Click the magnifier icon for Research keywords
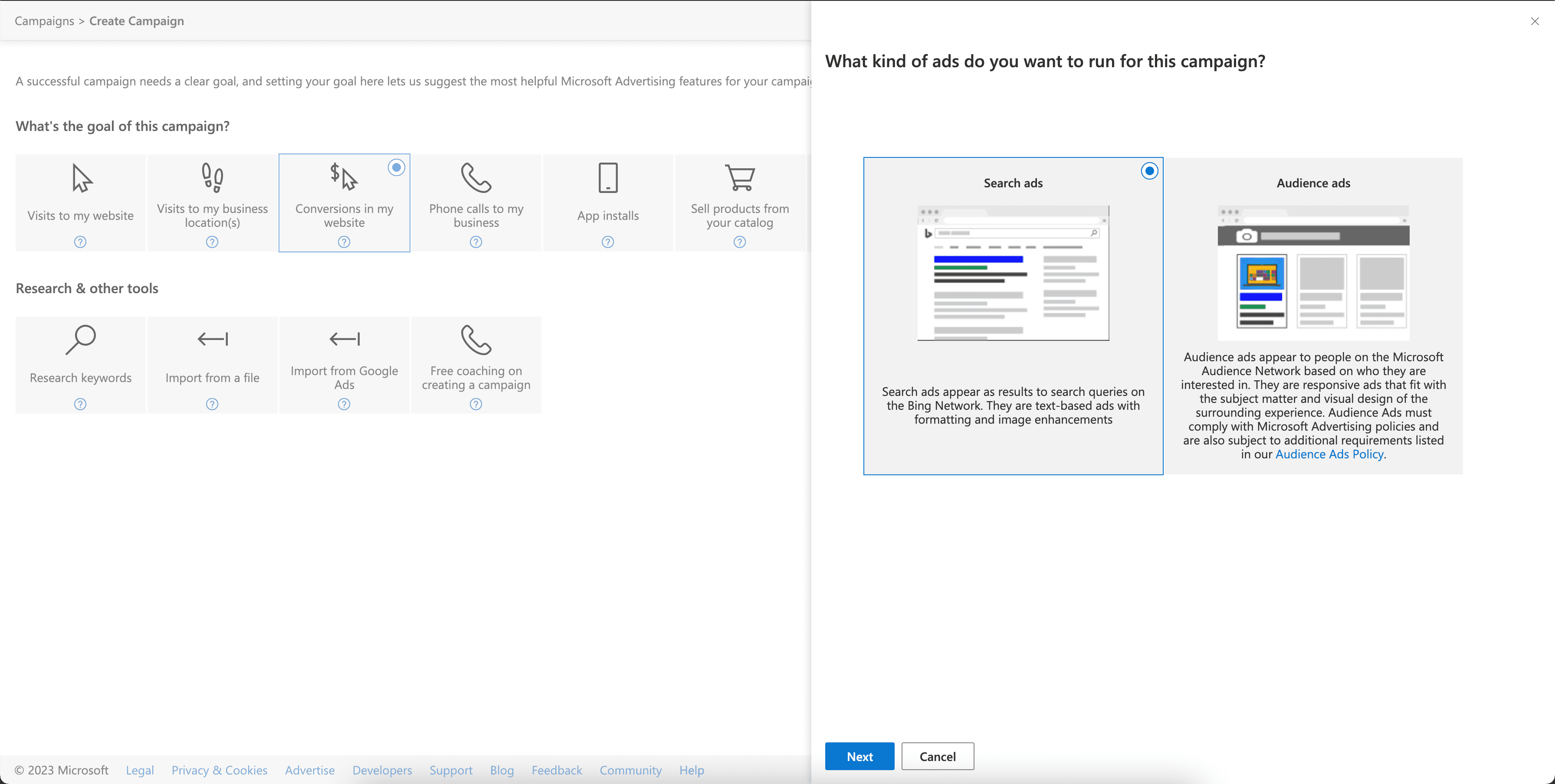 point(81,340)
